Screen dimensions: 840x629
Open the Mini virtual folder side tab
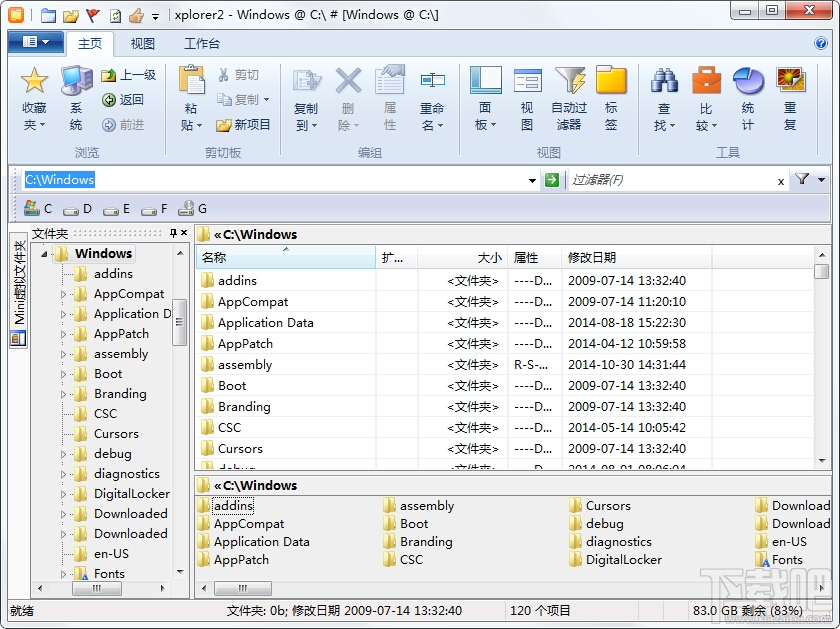(19, 290)
